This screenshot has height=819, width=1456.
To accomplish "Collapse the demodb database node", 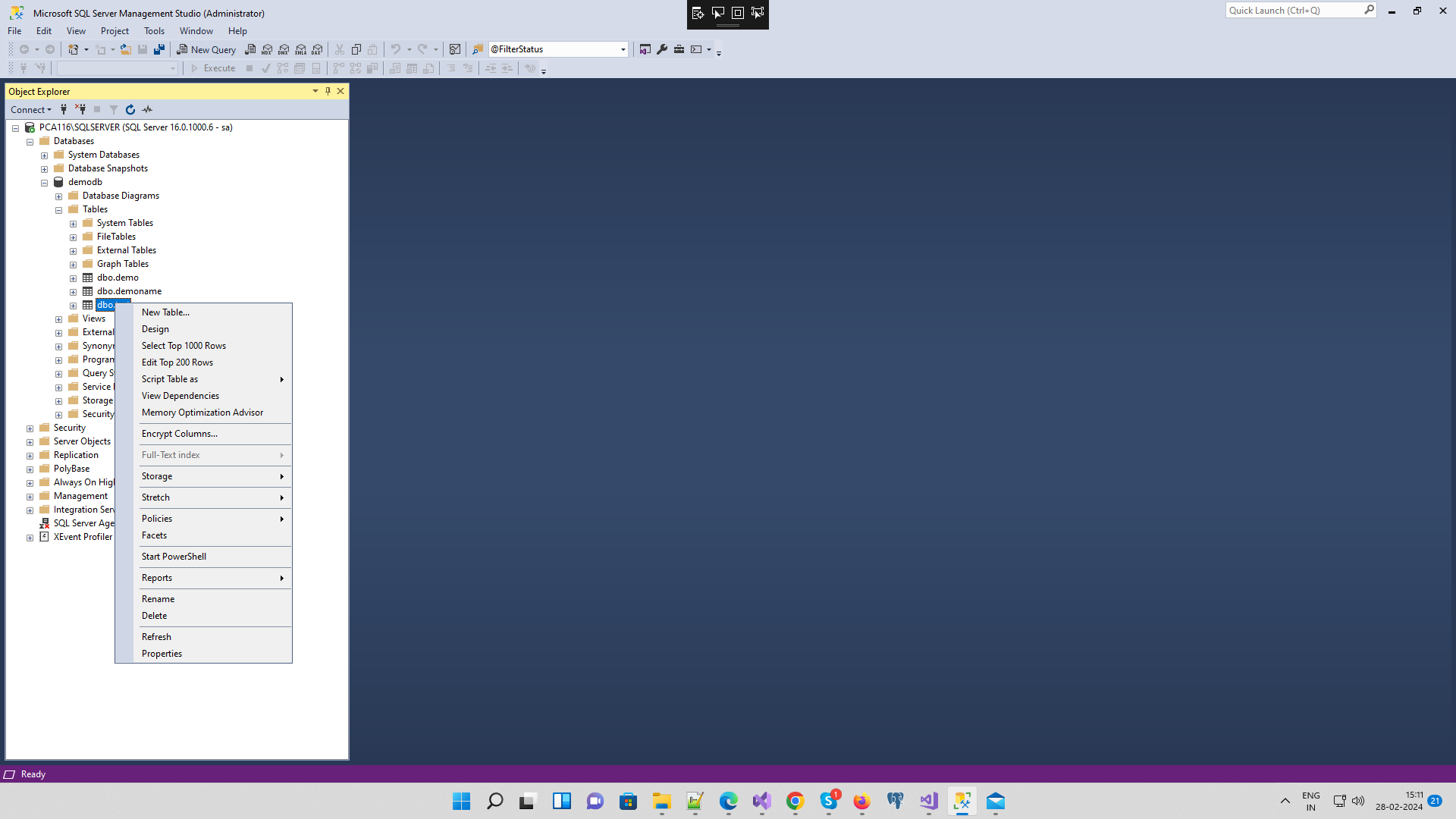I will 44,183.
